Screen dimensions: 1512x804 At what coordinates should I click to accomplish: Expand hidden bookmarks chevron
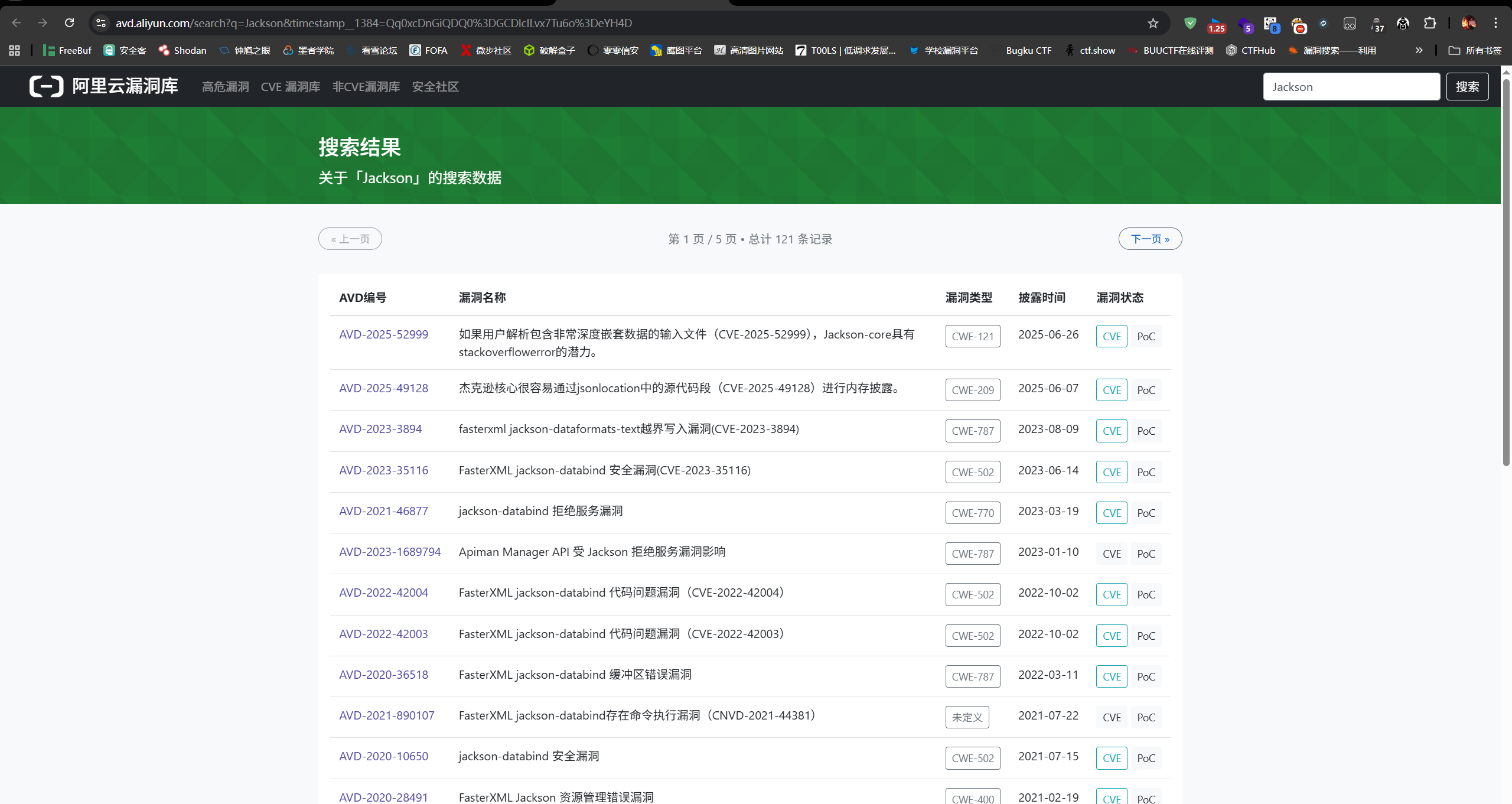click(x=1419, y=50)
